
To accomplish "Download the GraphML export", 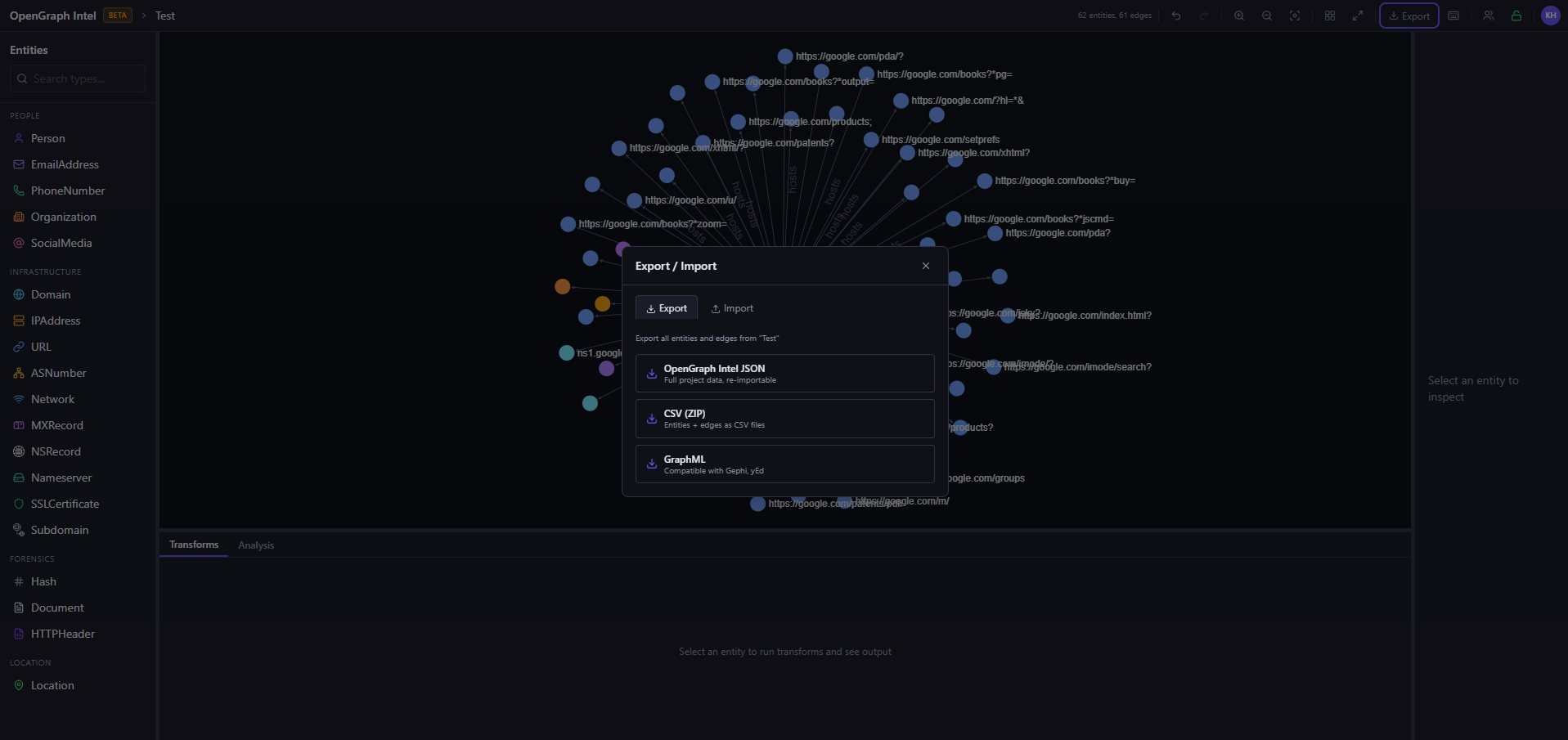I will [x=784, y=464].
